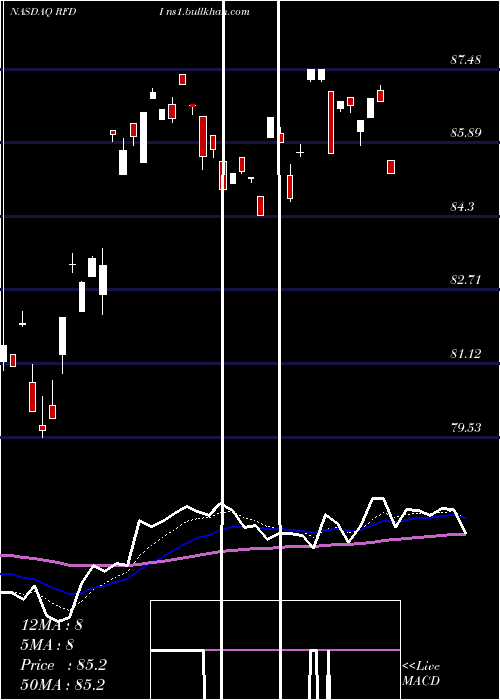The image size is (500, 700).
Task: Click the <<Live MACD label
Action: [421, 674]
